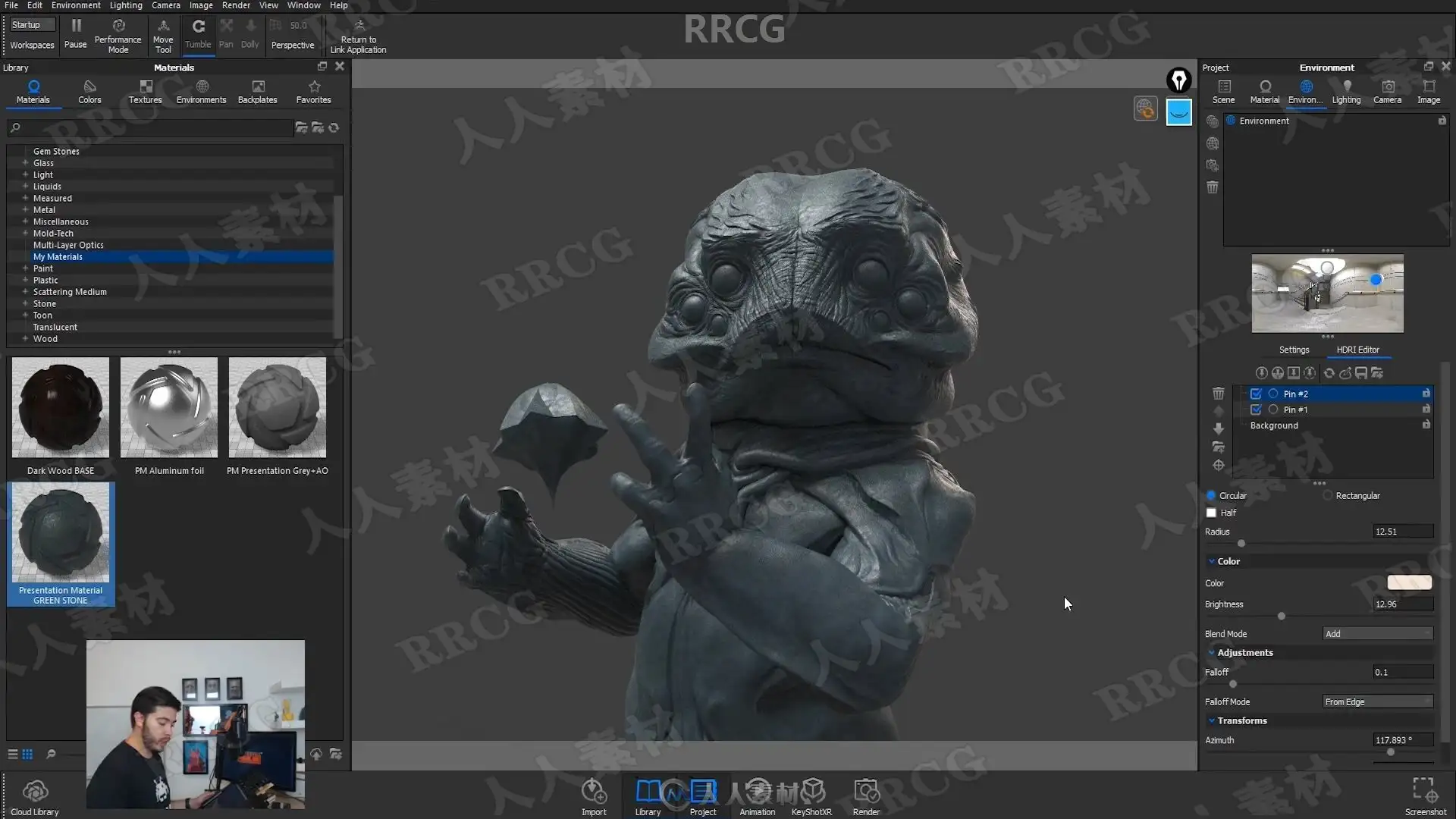Click the blue smile icon in viewport
The height and width of the screenshot is (819, 1456).
coord(1179,112)
